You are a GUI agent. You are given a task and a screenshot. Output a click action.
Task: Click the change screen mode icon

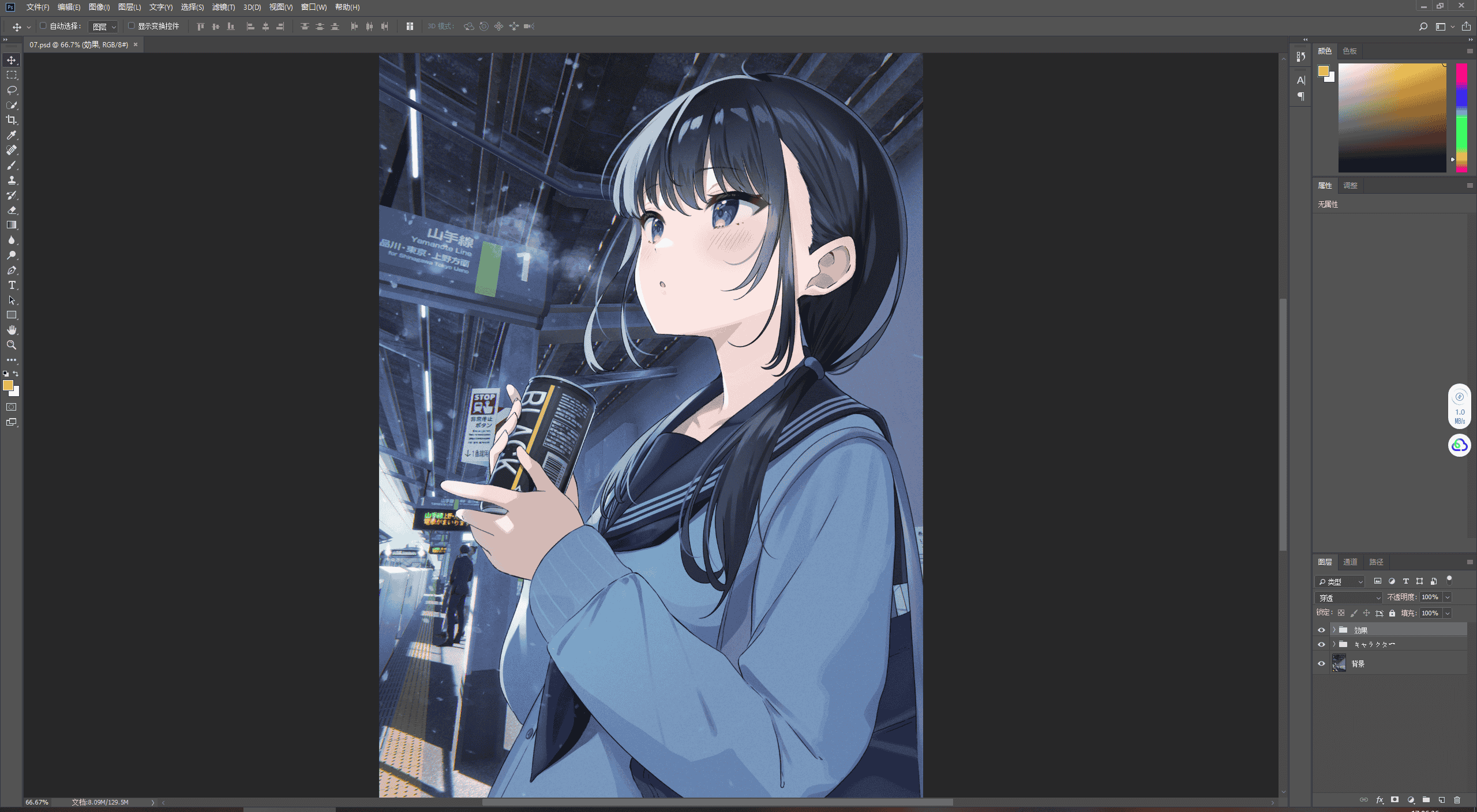click(12, 422)
